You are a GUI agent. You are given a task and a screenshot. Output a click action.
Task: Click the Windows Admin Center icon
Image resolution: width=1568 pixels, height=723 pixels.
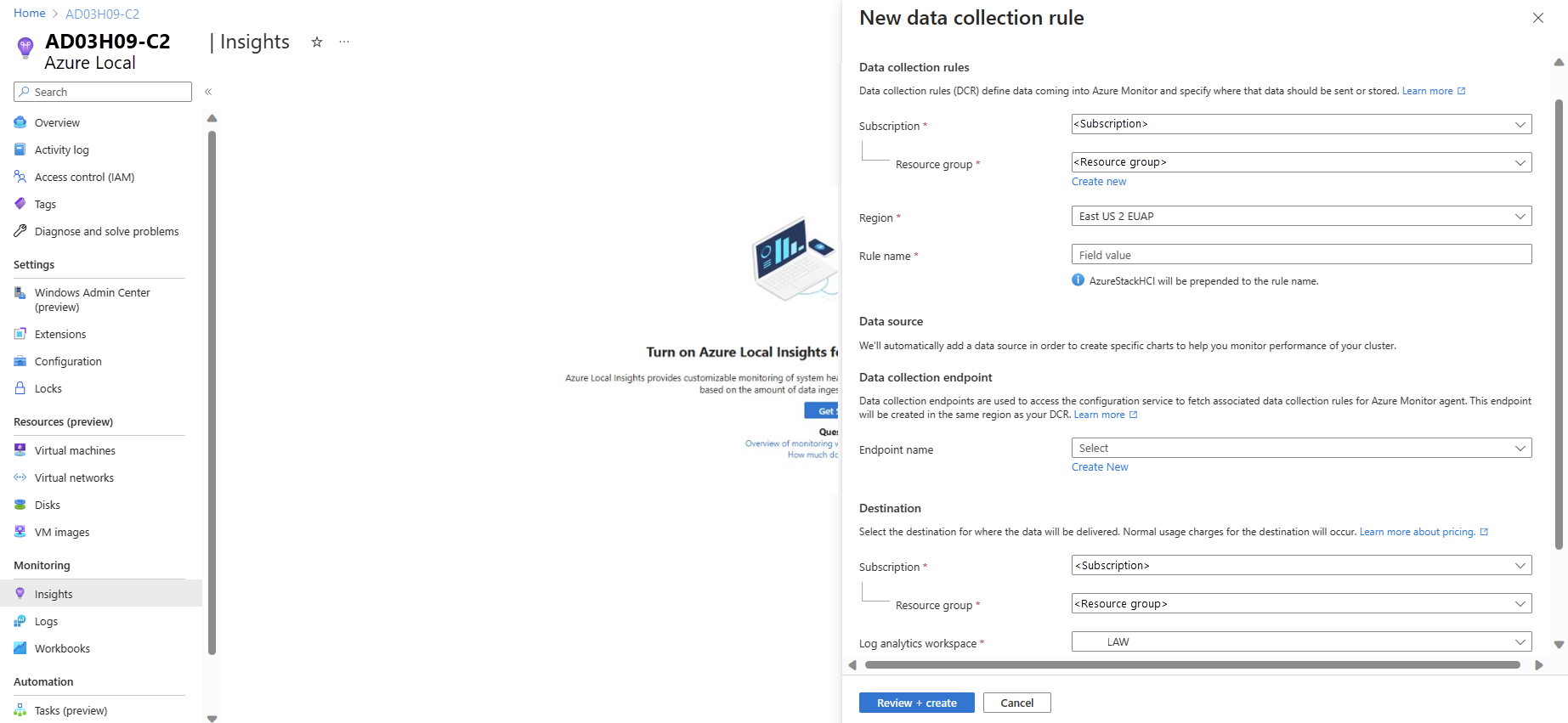[20, 292]
